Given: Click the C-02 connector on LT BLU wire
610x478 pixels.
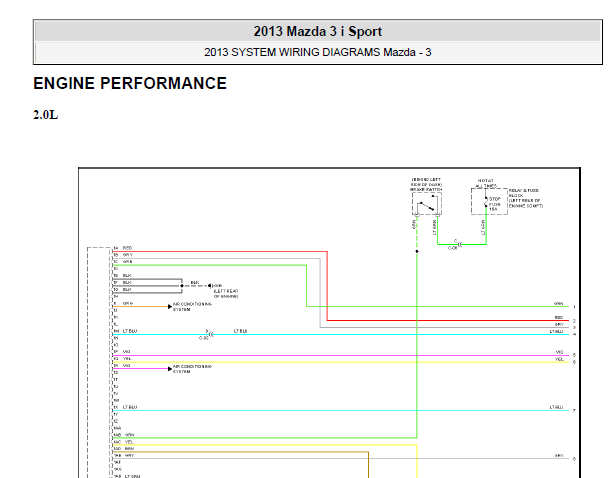Looking at the screenshot, I should 210,334.
